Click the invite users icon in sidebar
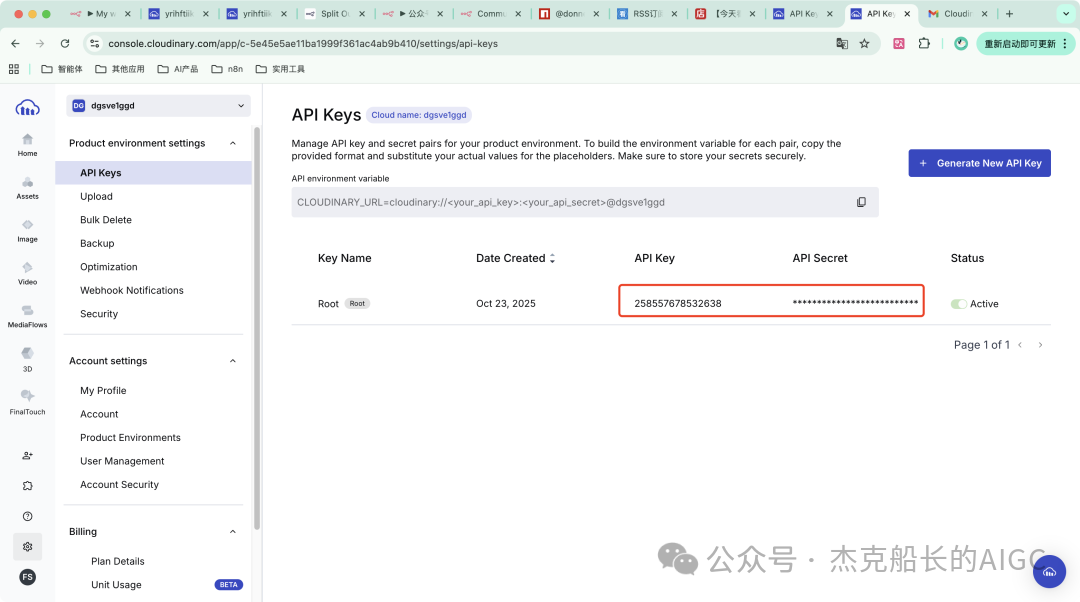 (x=28, y=455)
